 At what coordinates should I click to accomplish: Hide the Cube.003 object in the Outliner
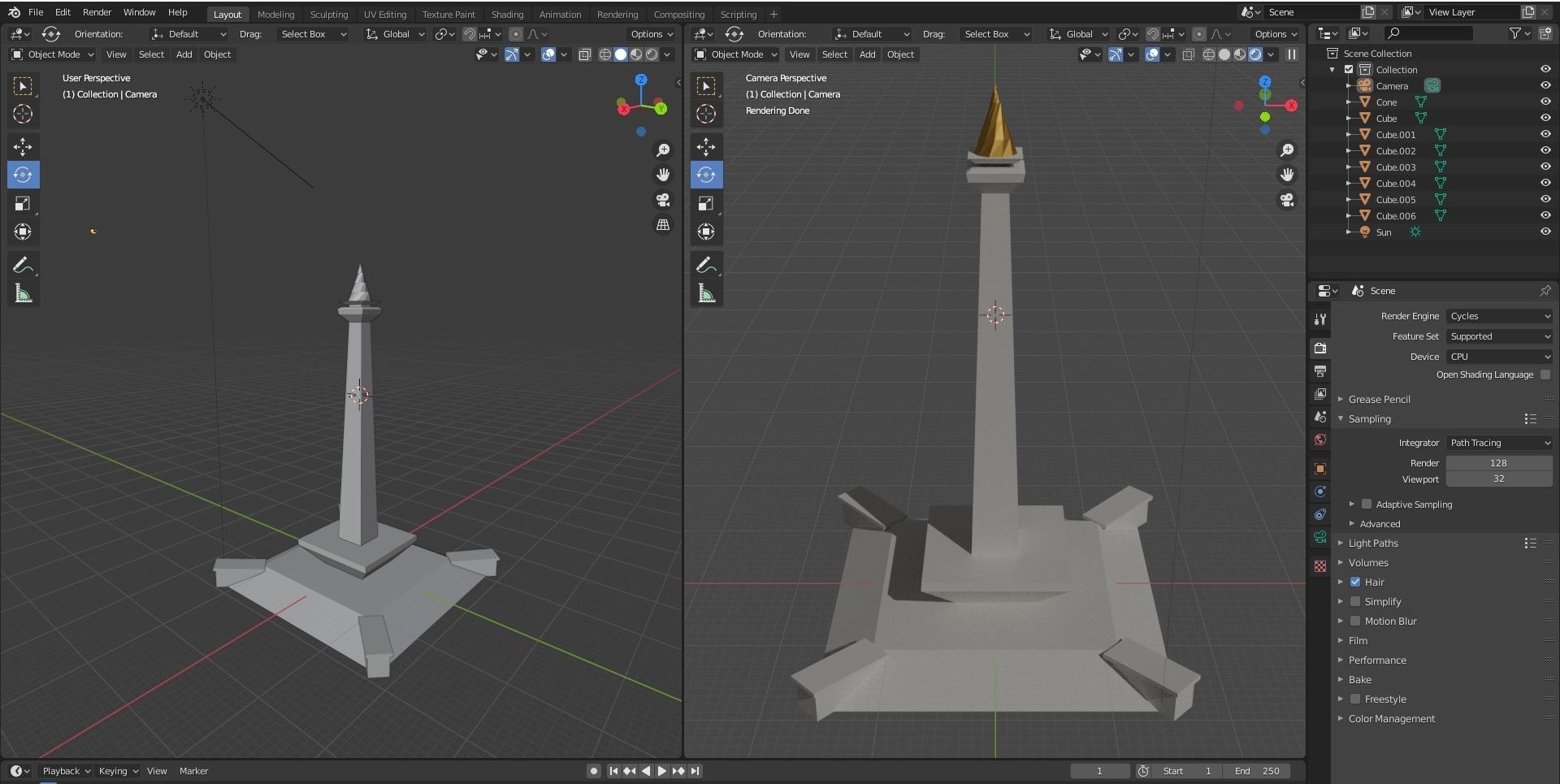[x=1545, y=167]
